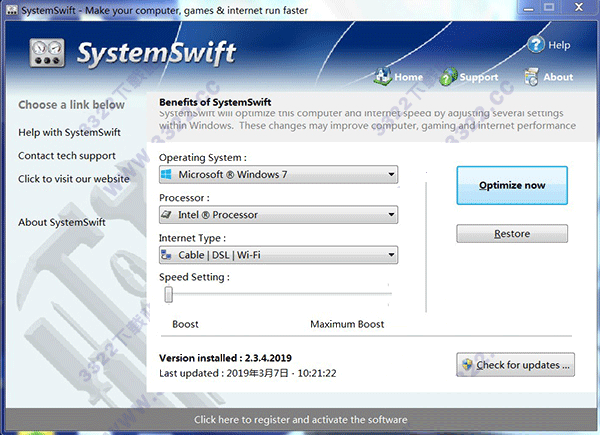Image resolution: width=600 pixels, height=435 pixels.
Task: Click the Home house icon
Action: pos(382,76)
